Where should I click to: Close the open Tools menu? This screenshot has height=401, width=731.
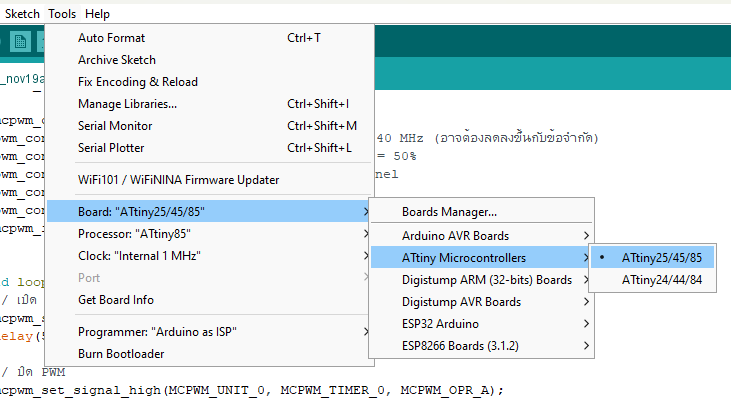62,14
